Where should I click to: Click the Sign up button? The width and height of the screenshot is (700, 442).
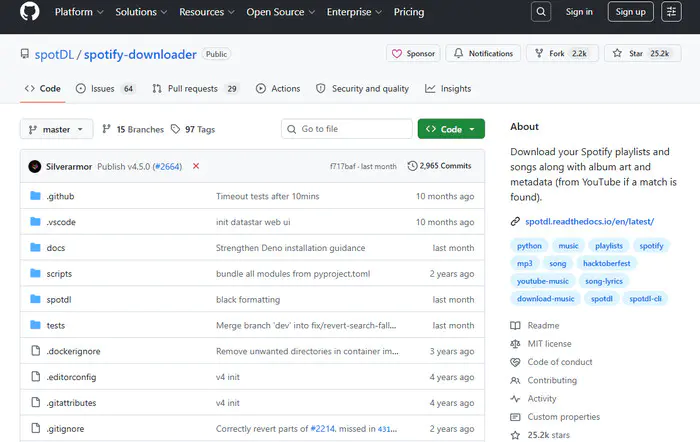pyautogui.click(x=630, y=12)
